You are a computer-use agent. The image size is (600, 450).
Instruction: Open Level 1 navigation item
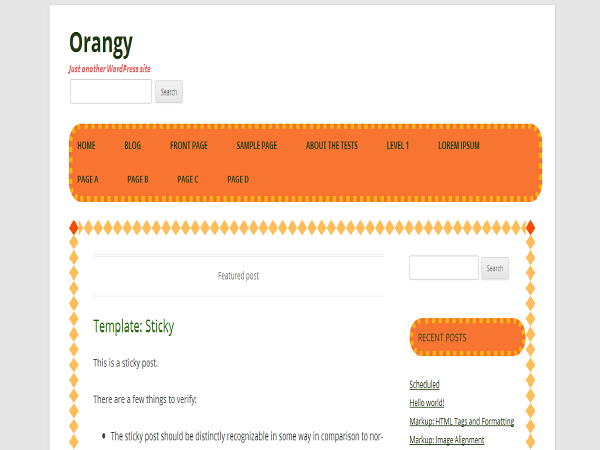coord(398,145)
